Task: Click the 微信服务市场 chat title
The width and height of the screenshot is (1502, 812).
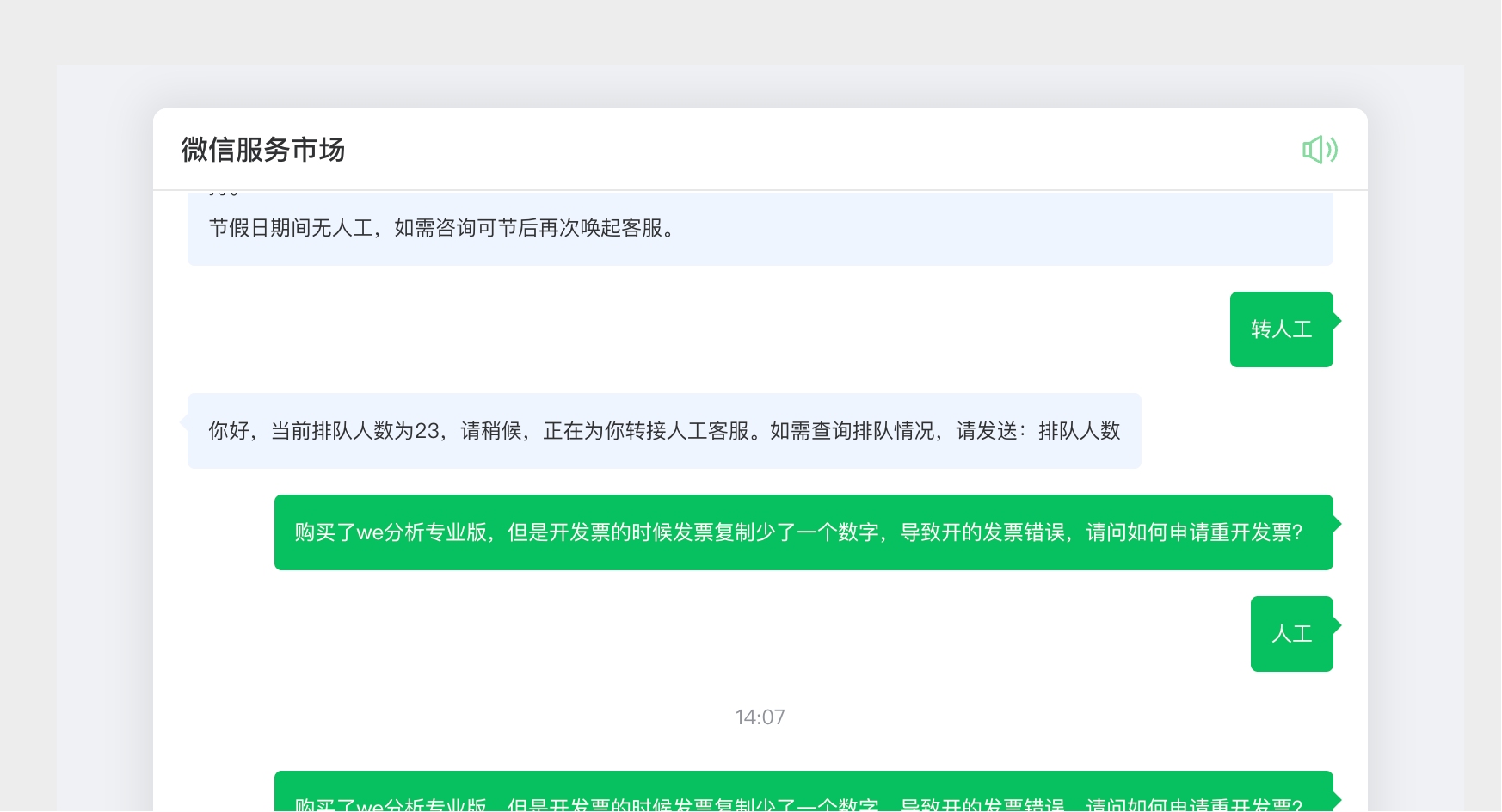Action: point(263,150)
